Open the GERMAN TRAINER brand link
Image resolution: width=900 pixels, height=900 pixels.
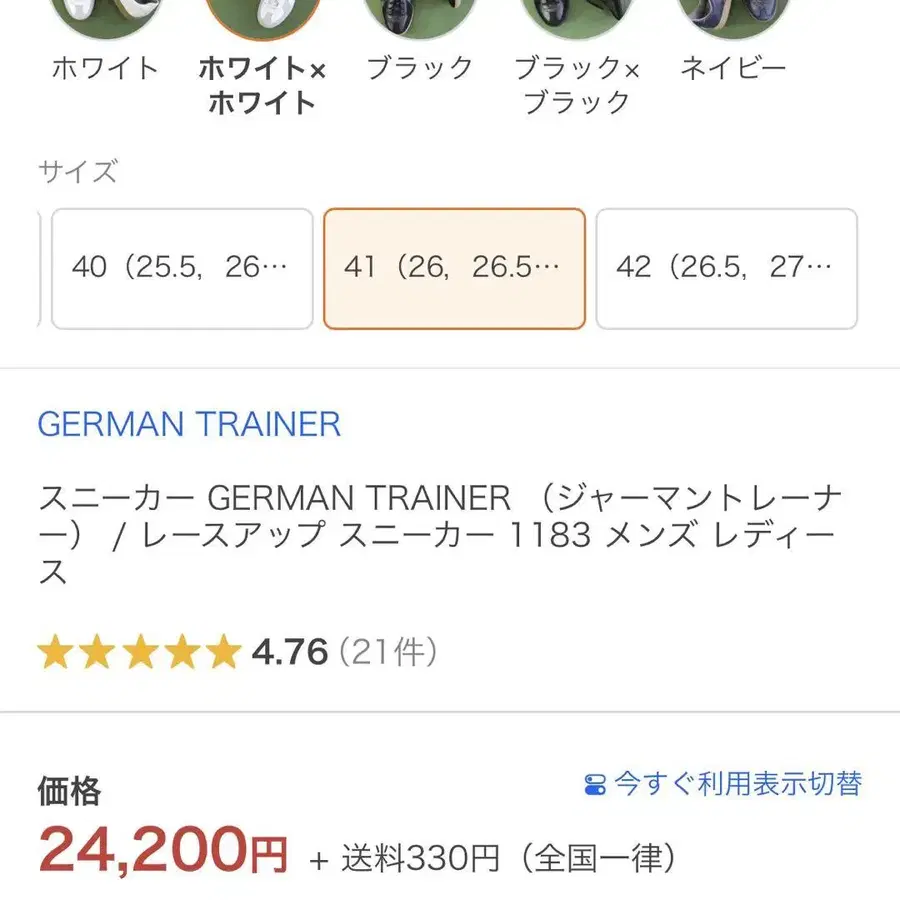[189, 424]
